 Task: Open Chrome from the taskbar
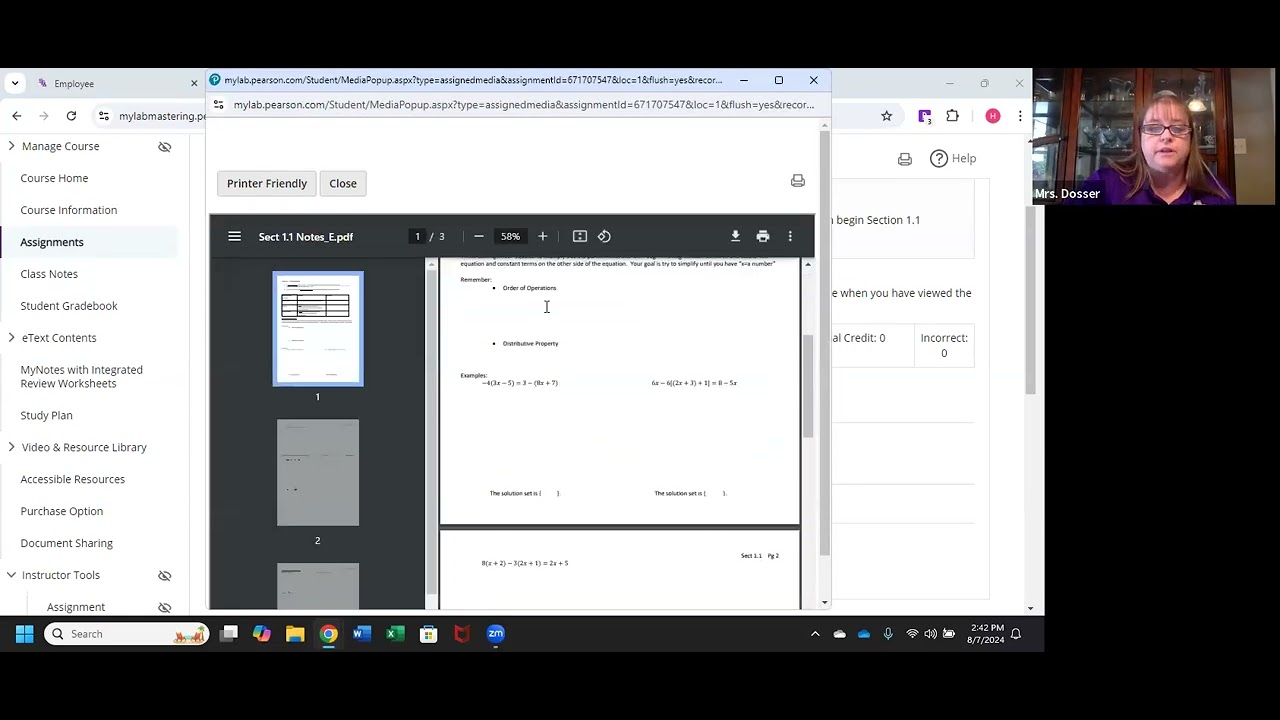[328, 634]
